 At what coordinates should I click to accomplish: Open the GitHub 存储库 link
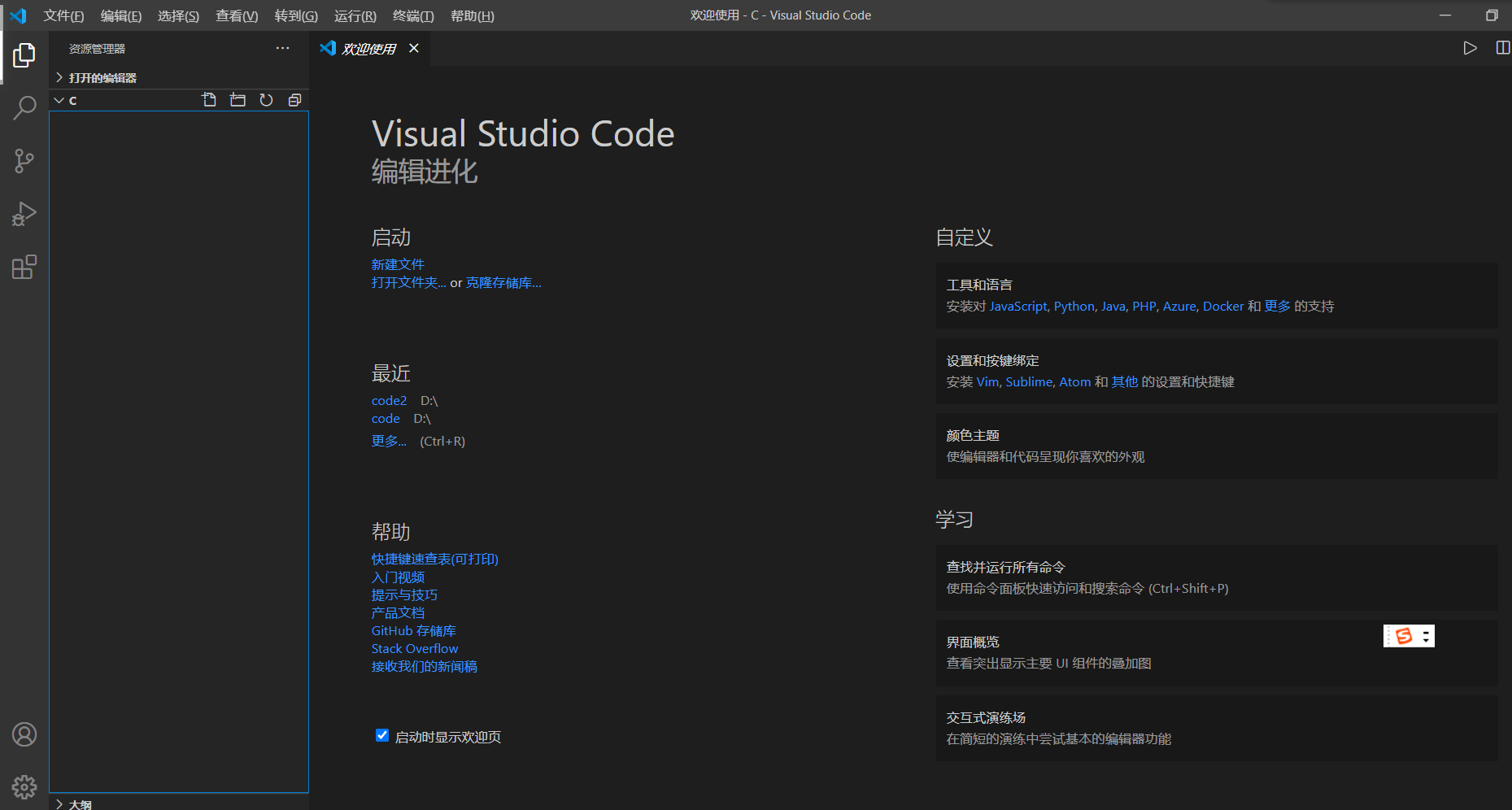point(414,630)
